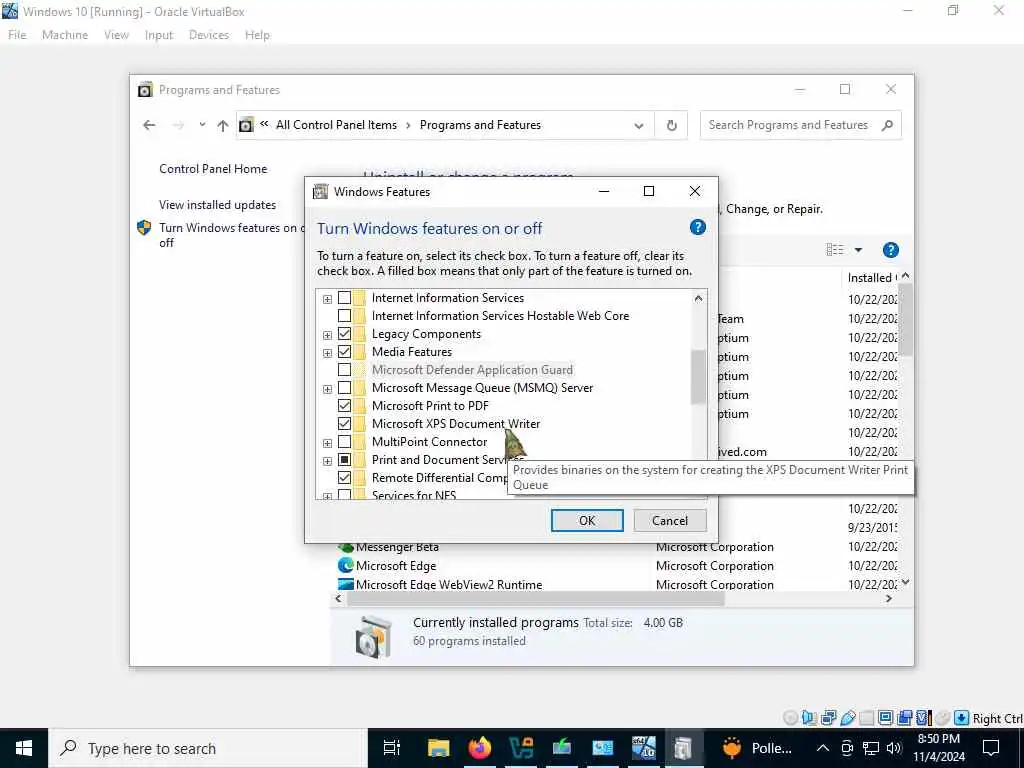Go up one level in Control Panel
Image resolution: width=1024 pixels, height=768 pixels.
(x=223, y=125)
